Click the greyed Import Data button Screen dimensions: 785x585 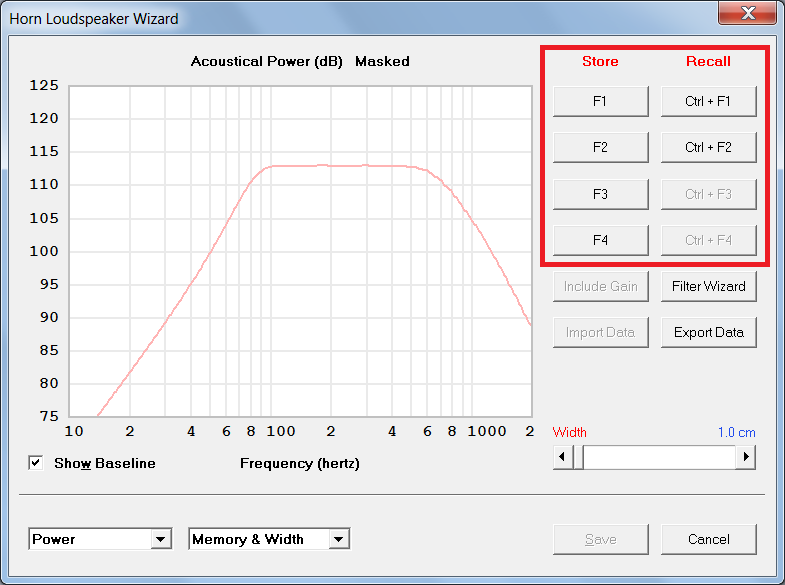(x=600, y=332)
